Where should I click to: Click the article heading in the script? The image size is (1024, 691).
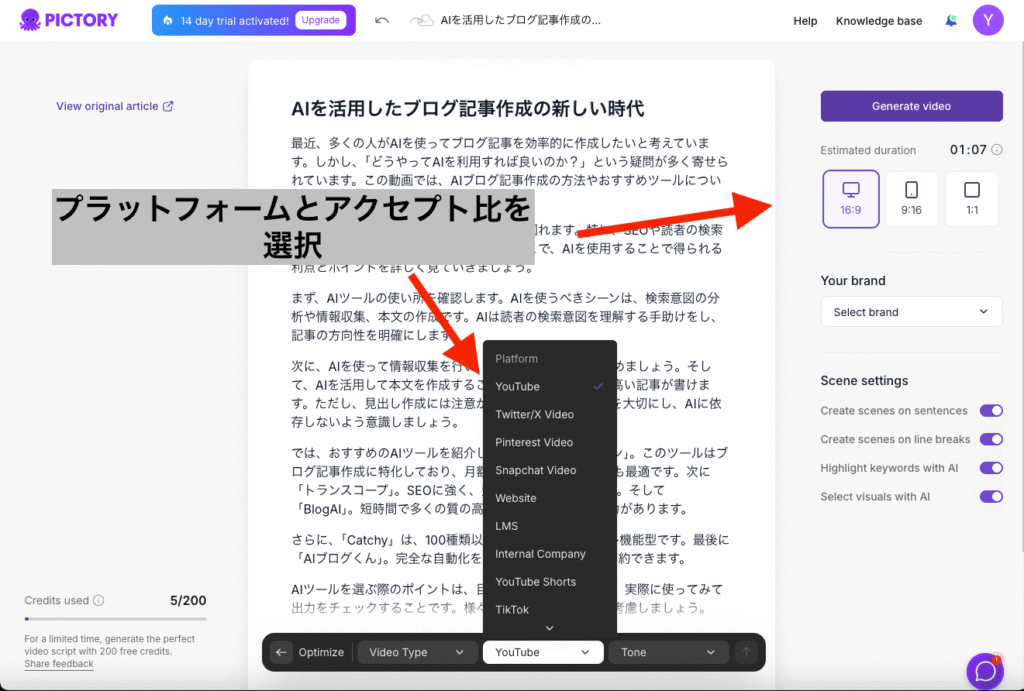468,108
